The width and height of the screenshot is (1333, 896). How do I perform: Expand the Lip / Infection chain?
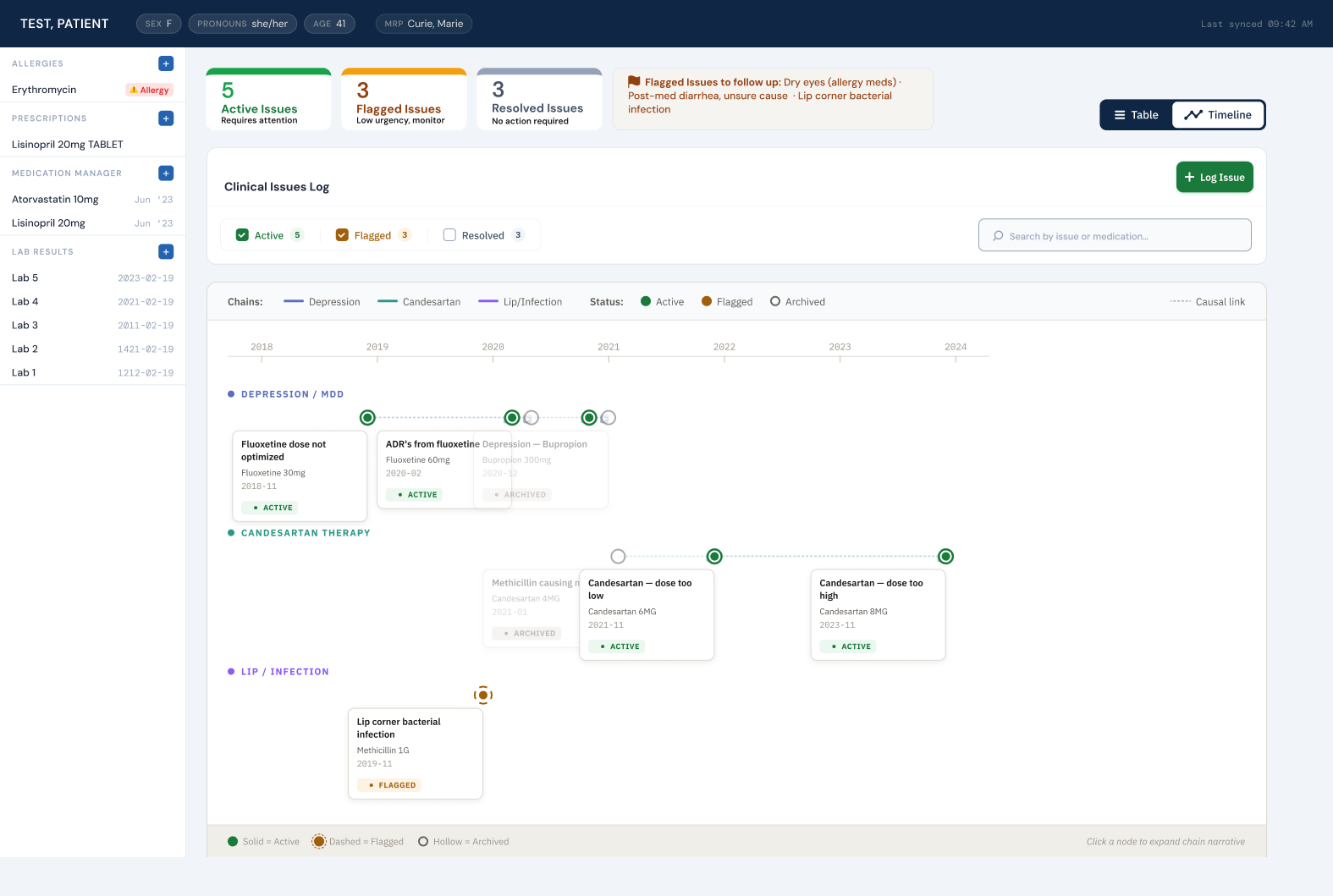point(284,672)
